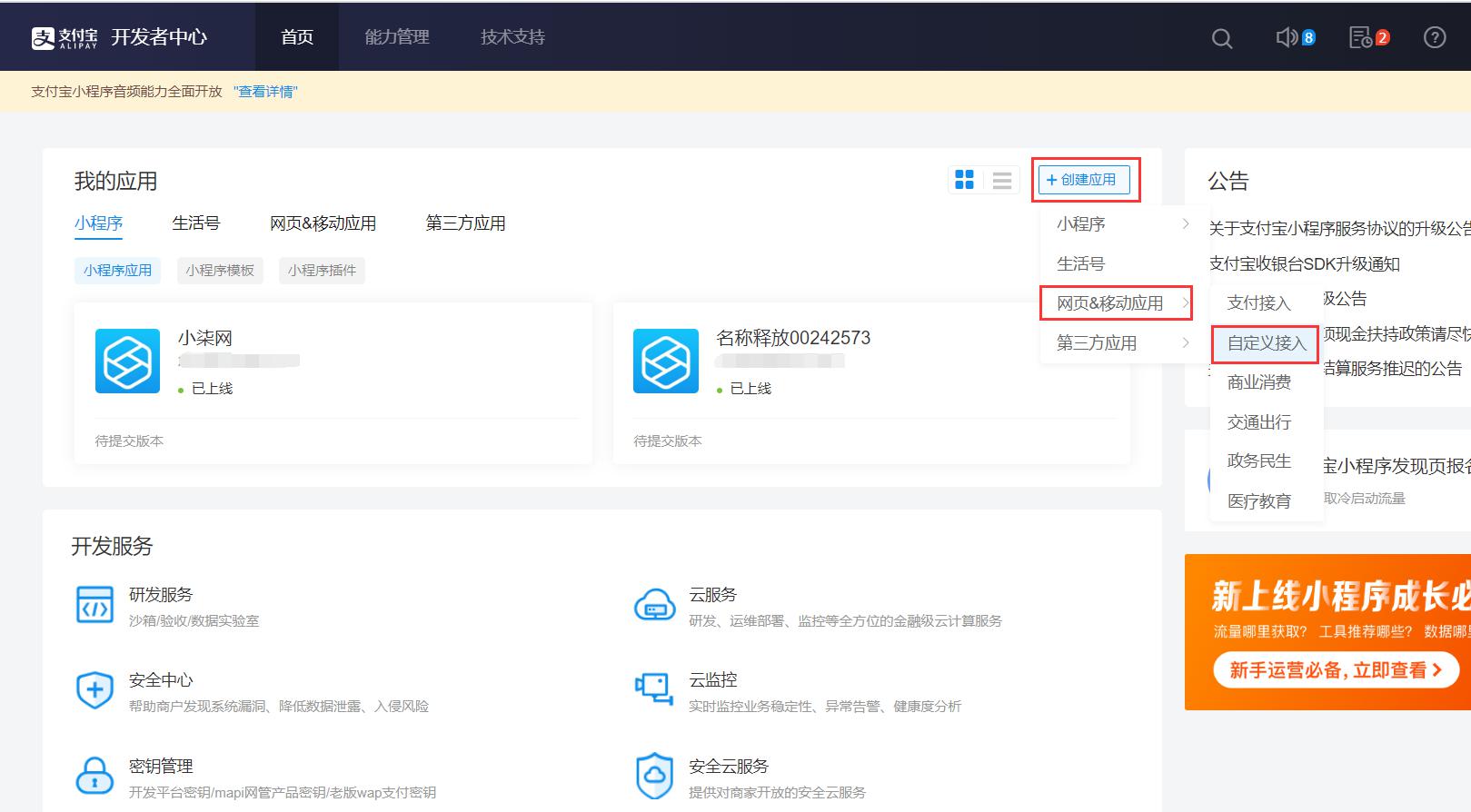Click 新手运营必备,立即查看 banner button
Viewport: 1471px width, 812px height.
[1336, 670]
